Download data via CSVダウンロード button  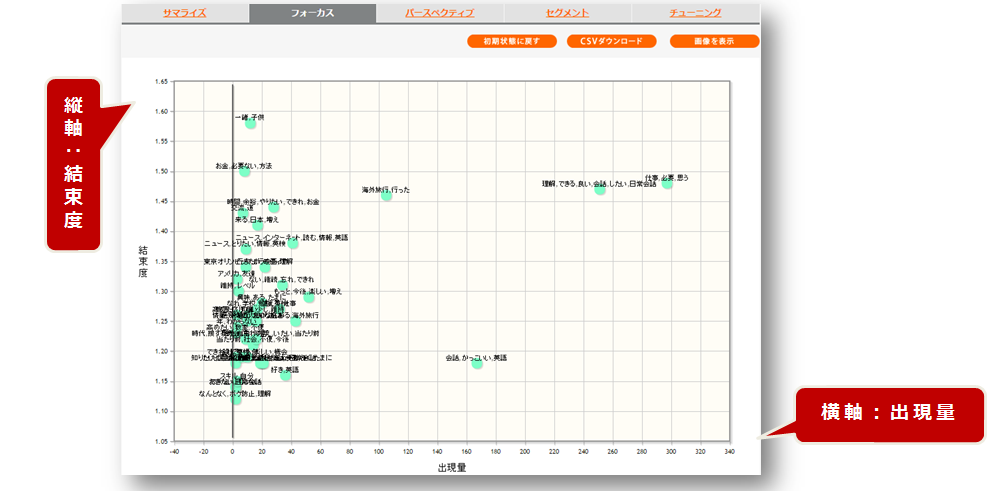(x=612, y=42)
